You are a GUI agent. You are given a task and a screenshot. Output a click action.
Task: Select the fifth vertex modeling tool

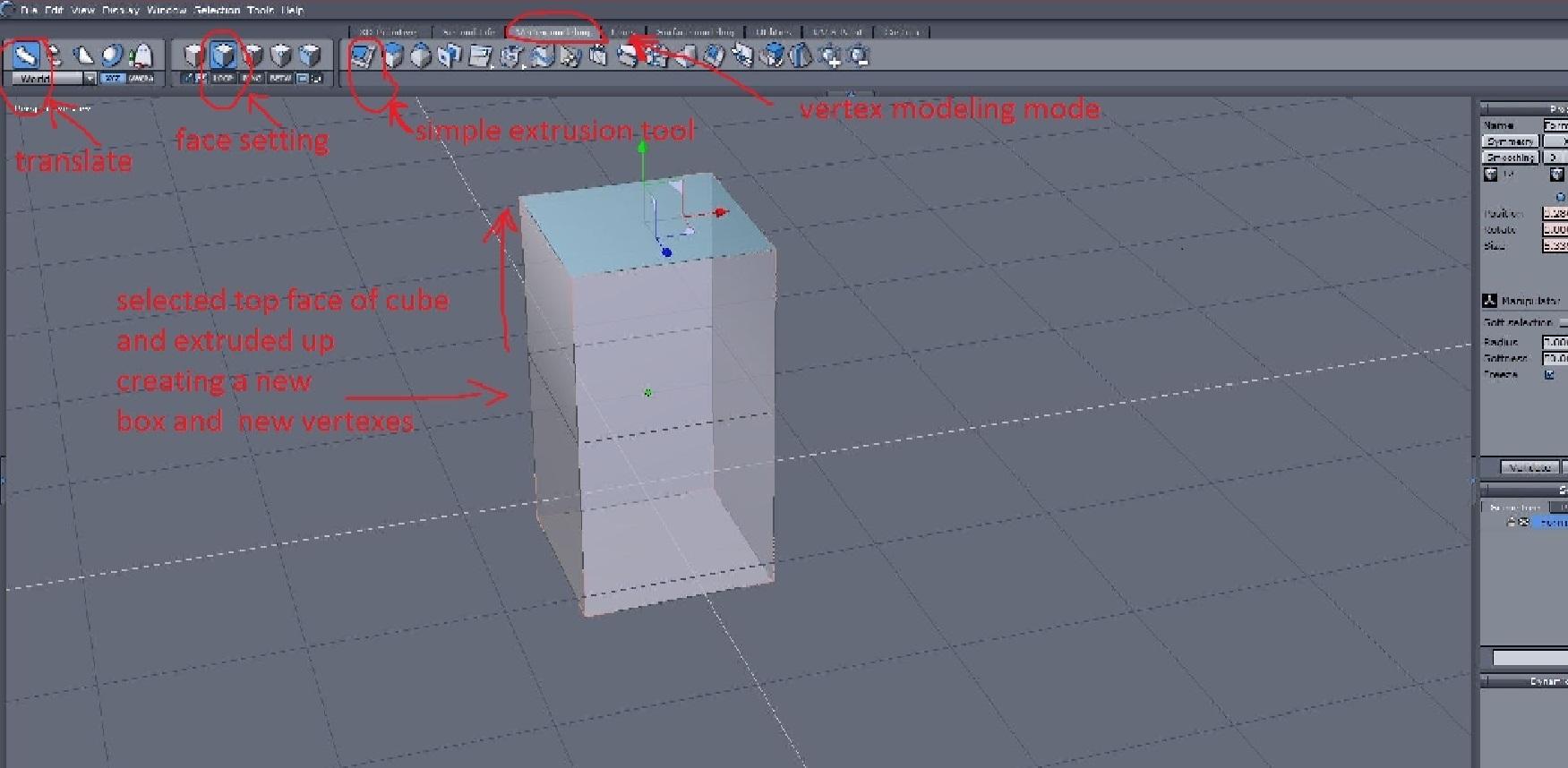481,56
